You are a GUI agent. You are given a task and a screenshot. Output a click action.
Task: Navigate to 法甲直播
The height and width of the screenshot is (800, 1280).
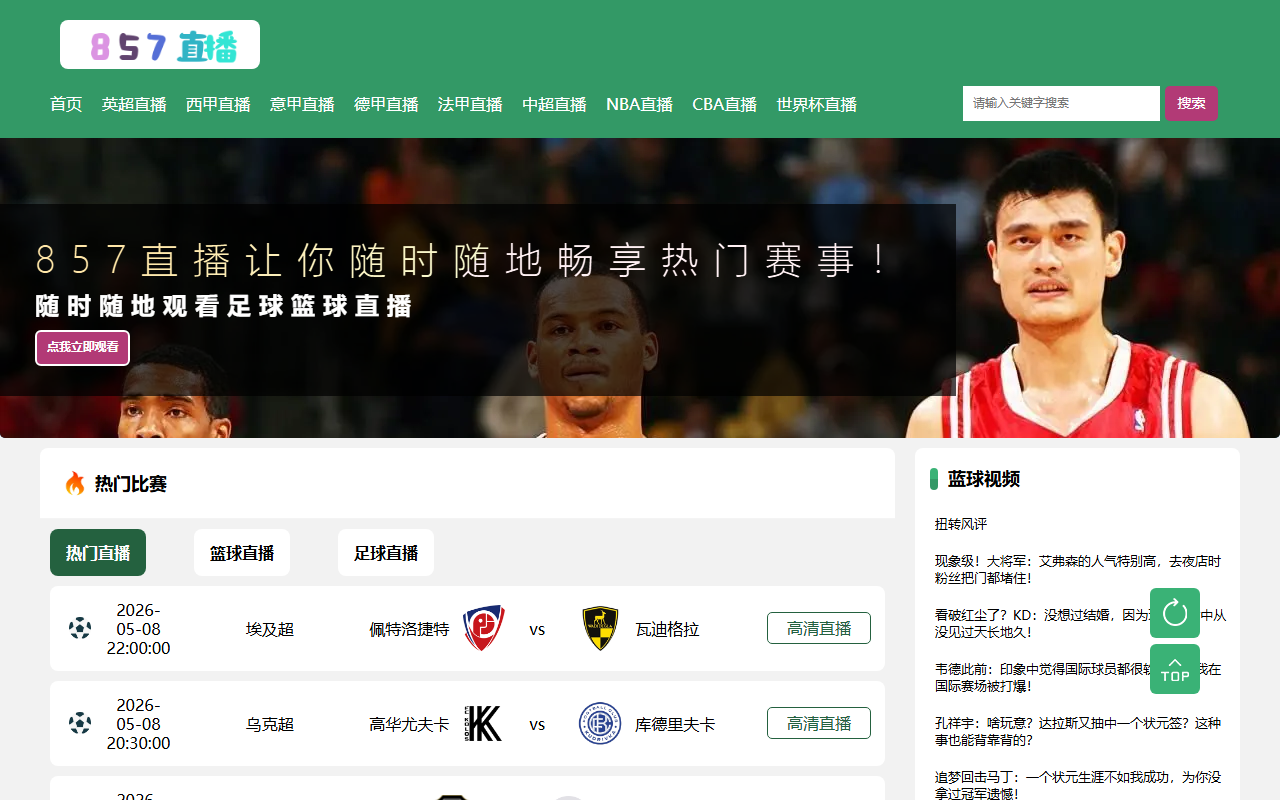(470, 104)
